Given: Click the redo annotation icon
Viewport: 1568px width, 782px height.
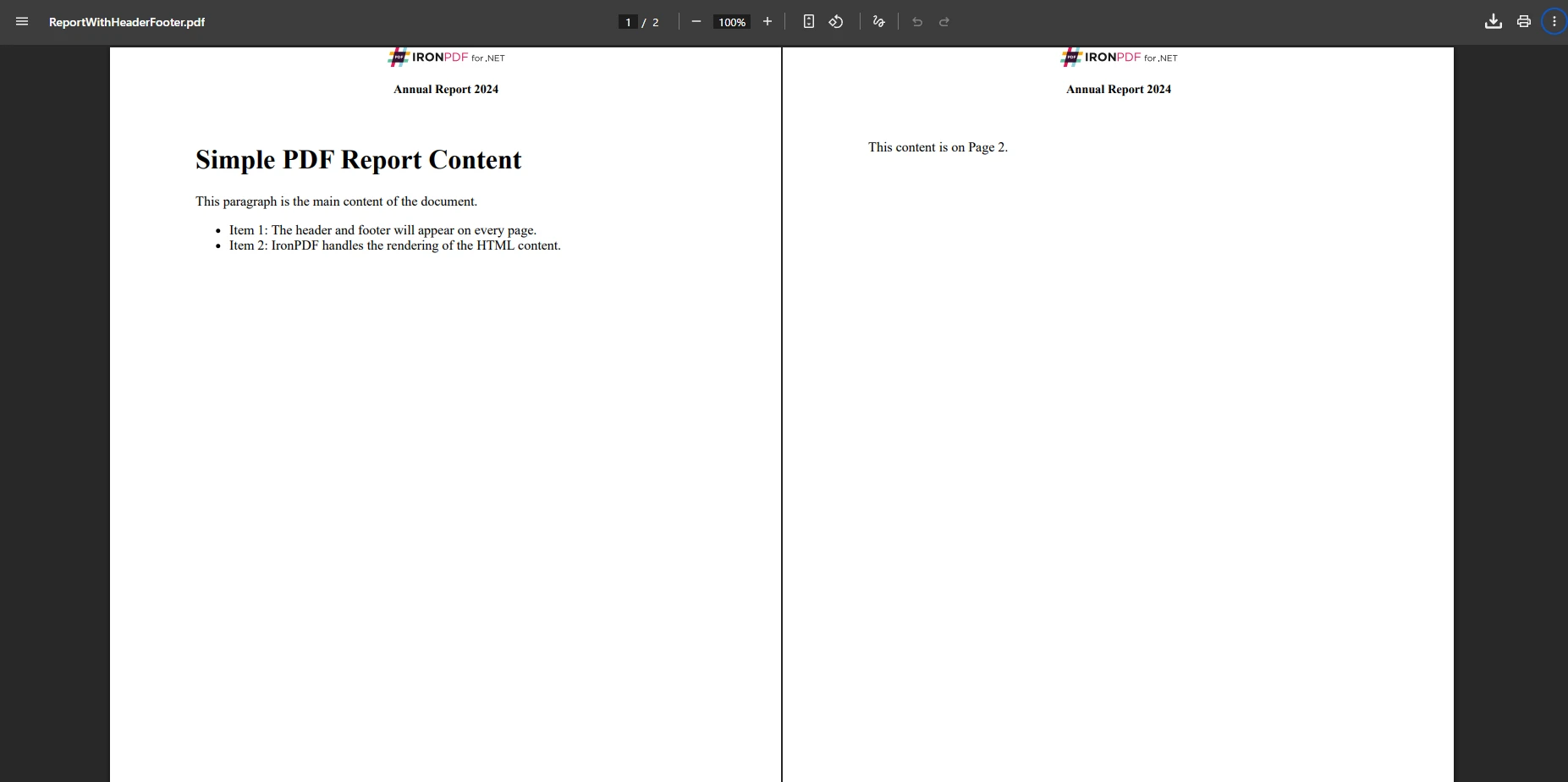Looking at the screenshot, I should pos(944,22).
